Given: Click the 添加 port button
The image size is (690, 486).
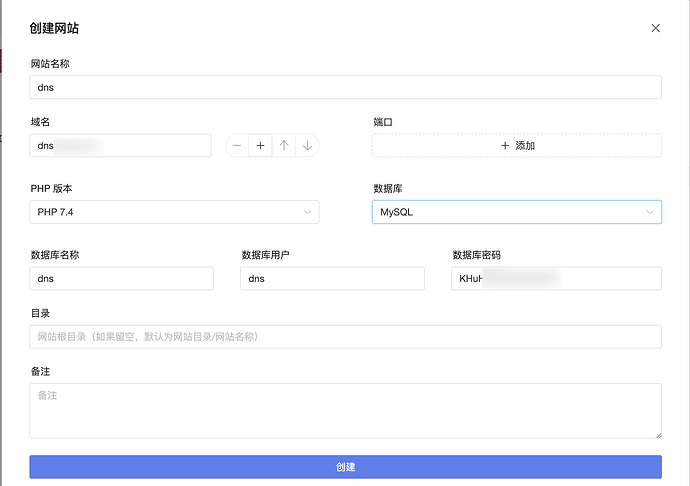Looking at the screenshot, I should click(517, 146).
